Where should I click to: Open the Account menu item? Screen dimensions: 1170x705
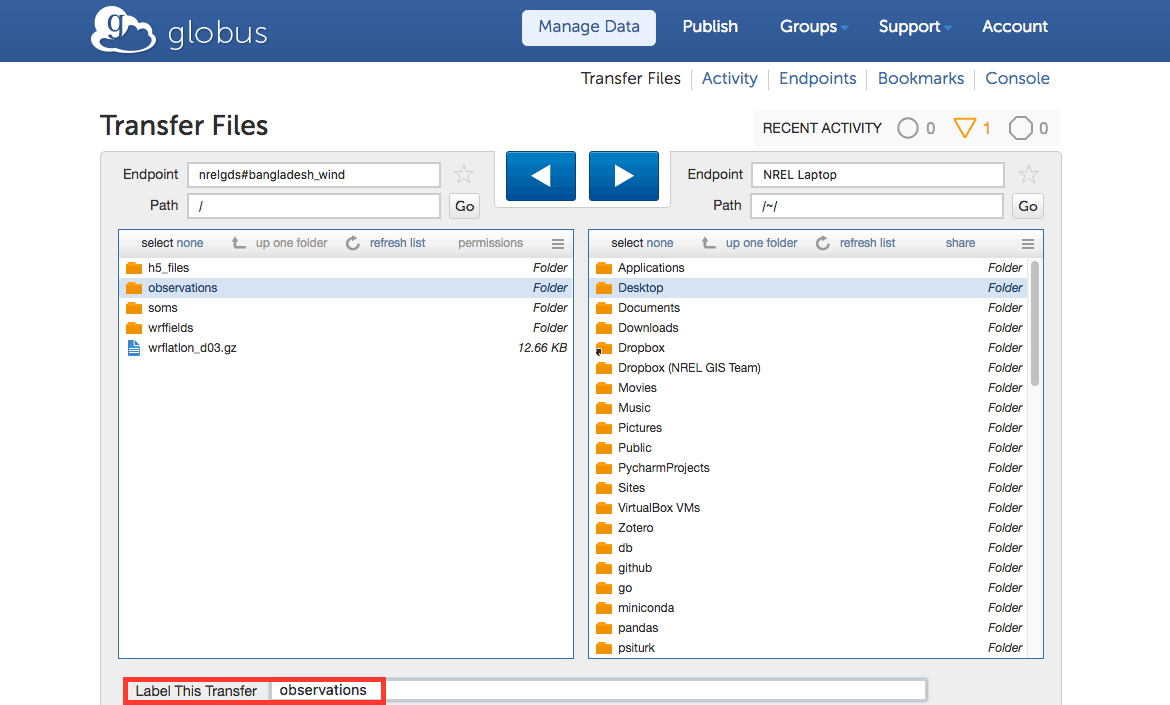[x=1015, y=27]
